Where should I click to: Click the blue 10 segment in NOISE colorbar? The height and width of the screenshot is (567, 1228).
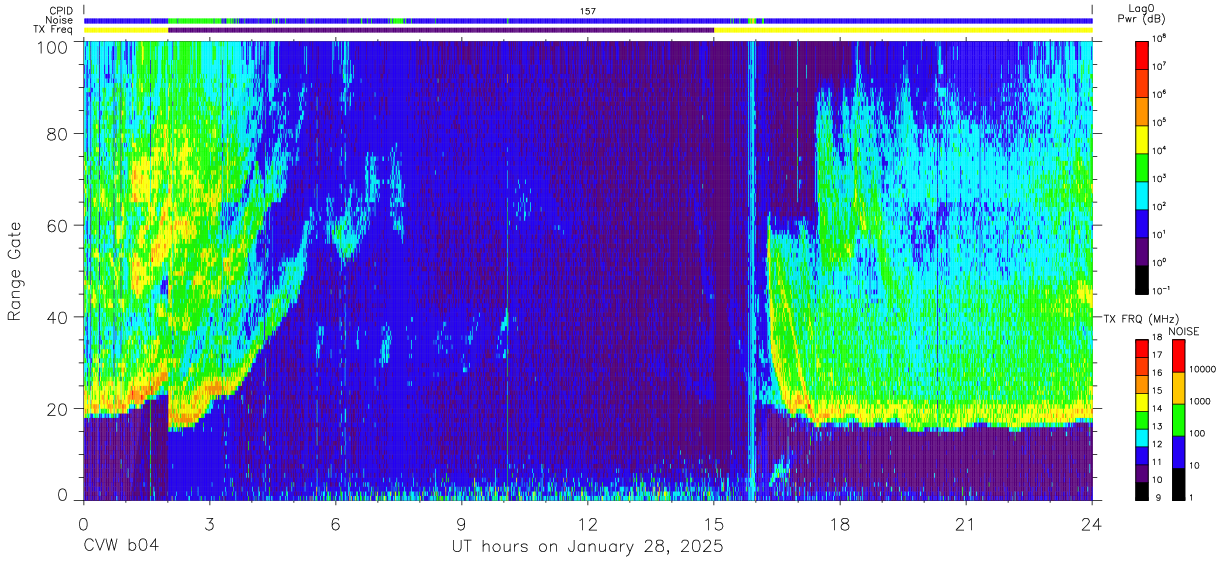pyautogui.click(x=1179, y=451)
